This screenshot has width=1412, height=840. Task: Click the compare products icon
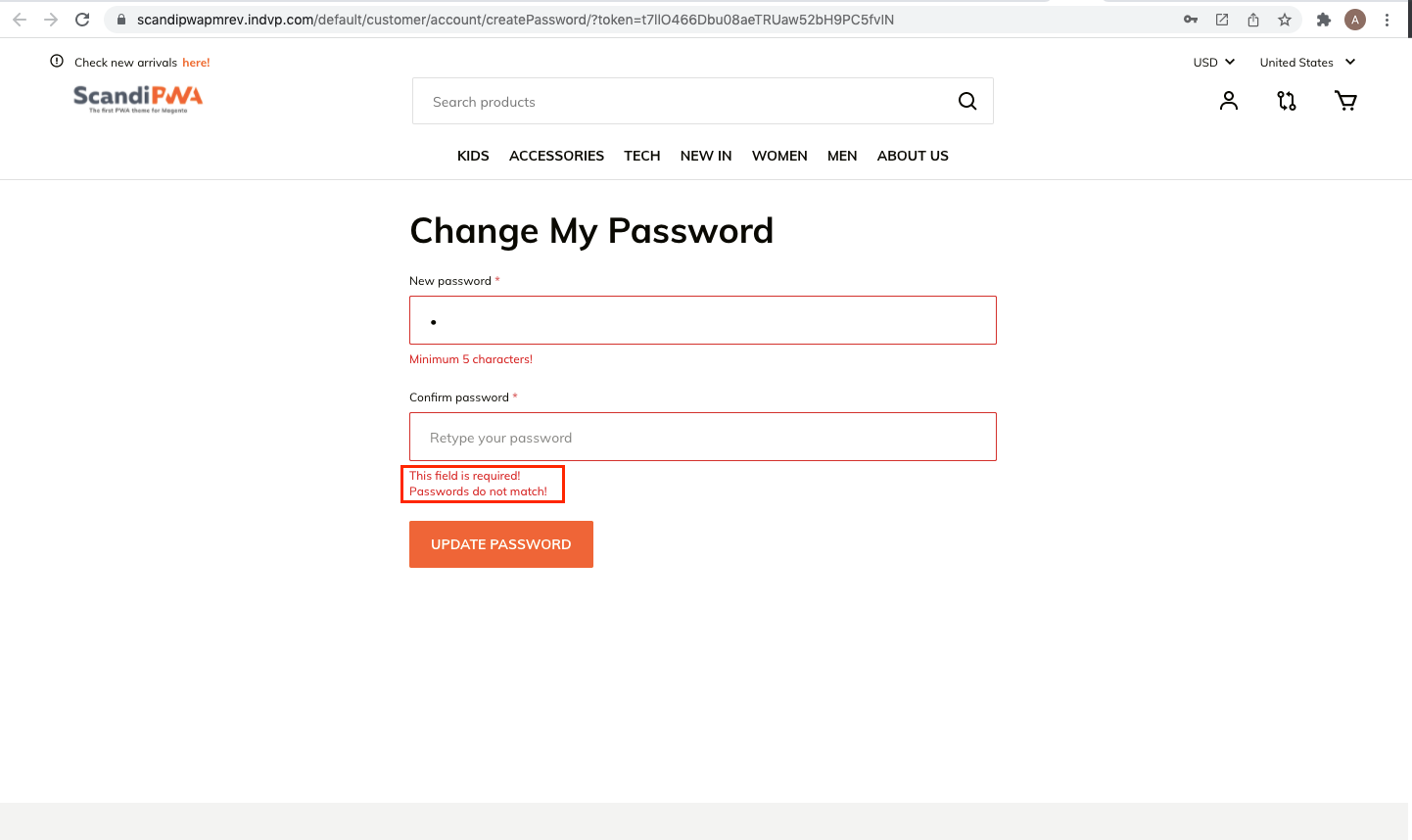point(1286,100)
